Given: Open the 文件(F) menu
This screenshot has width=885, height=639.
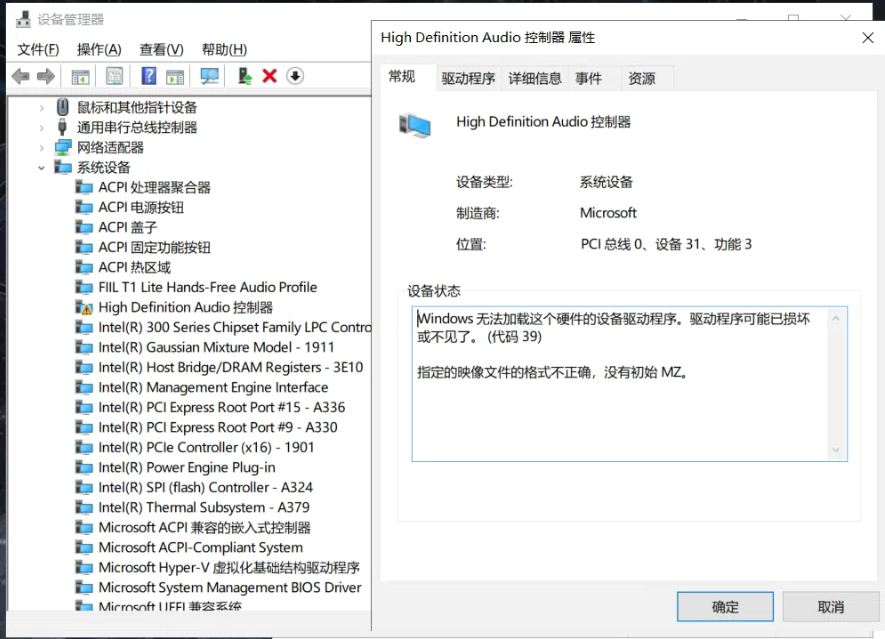Looking at the screenshot, I should pos(38,50).
